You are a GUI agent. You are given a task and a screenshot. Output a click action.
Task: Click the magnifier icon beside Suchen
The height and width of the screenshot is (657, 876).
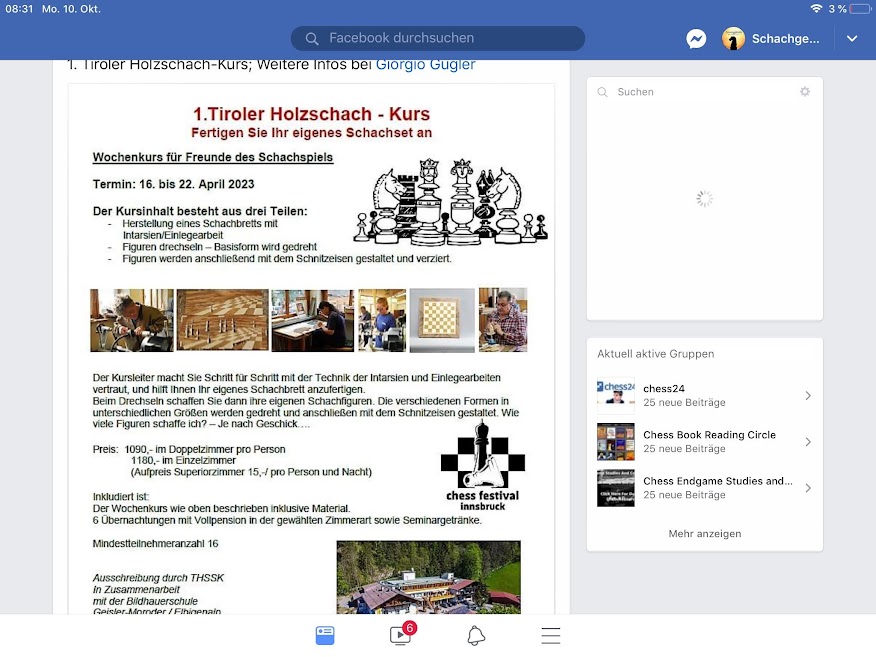pyautogui.click(x=602, y=92)
